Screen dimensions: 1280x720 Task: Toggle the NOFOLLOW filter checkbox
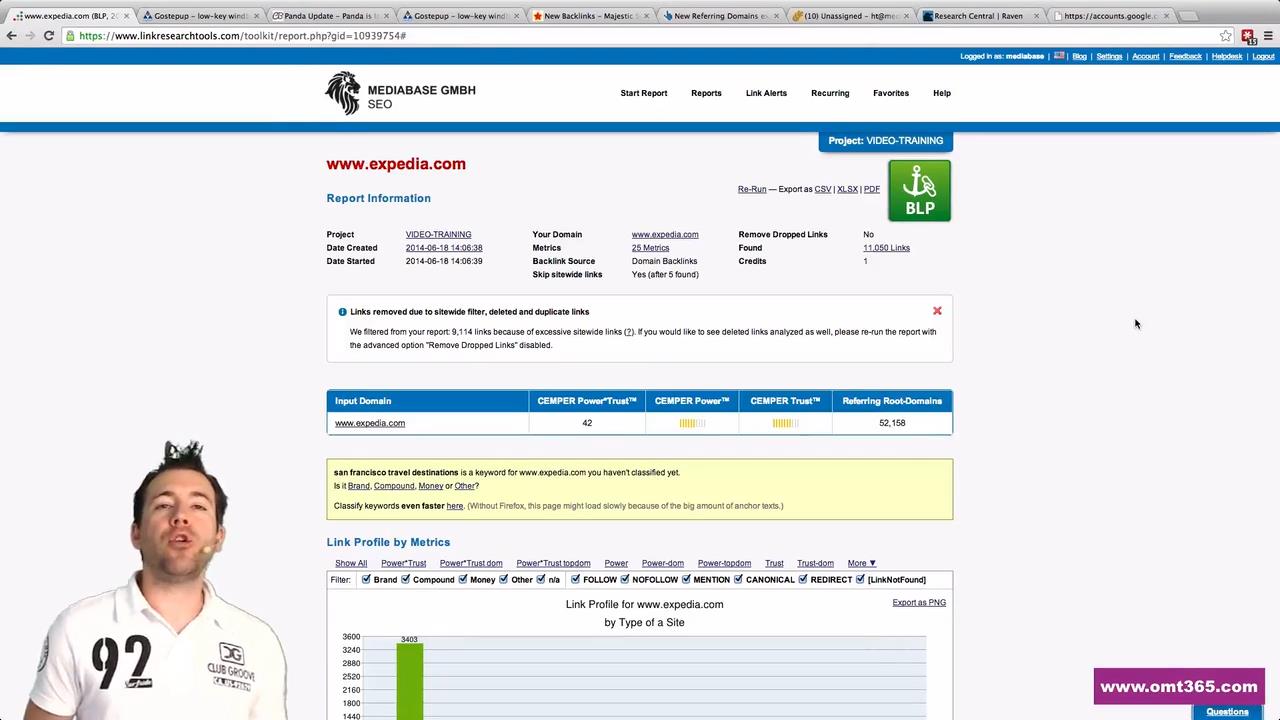(x=625, y=580)
